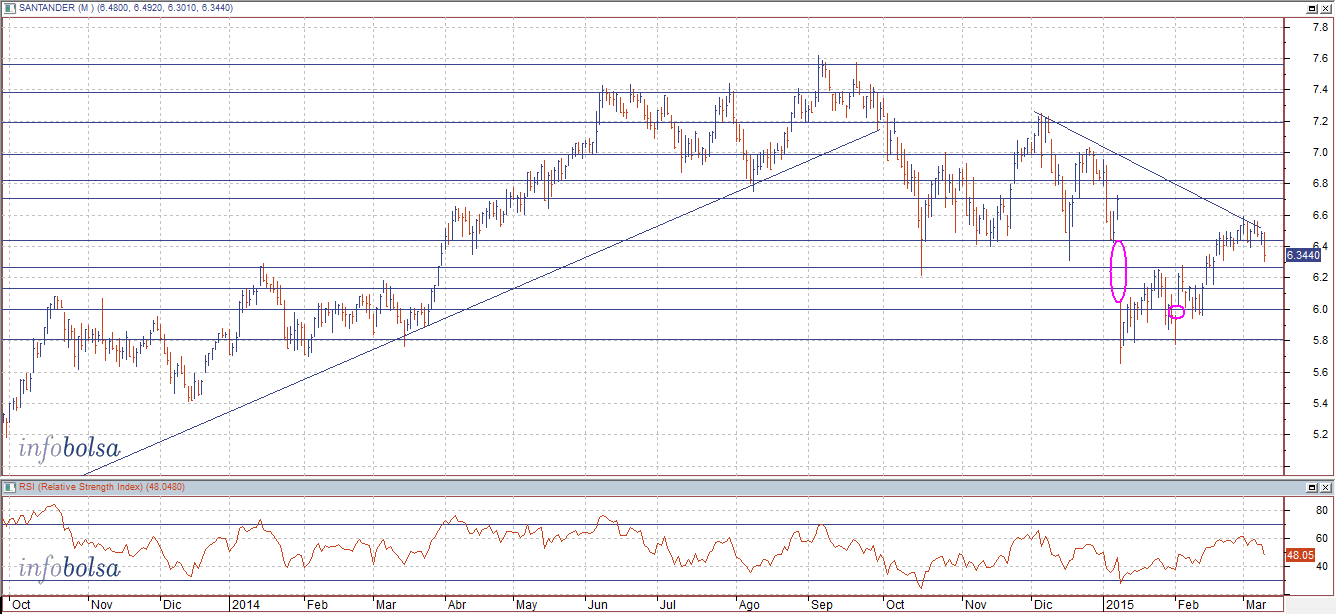This screenshot has height=614, width=1336.
Task: Click the Abr month label
Action: pyautogui.click(x=457, y=605)
